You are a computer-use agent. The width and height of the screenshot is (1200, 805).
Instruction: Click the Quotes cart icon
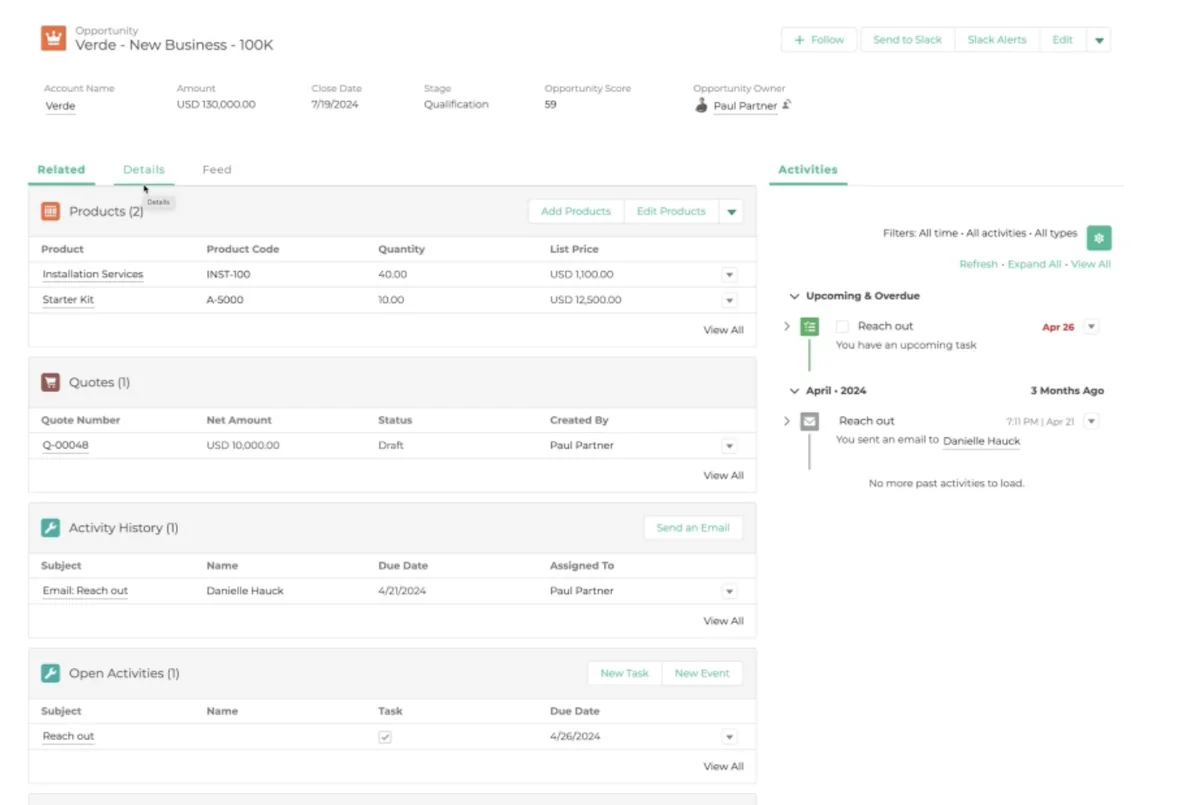tap(50, 382)
